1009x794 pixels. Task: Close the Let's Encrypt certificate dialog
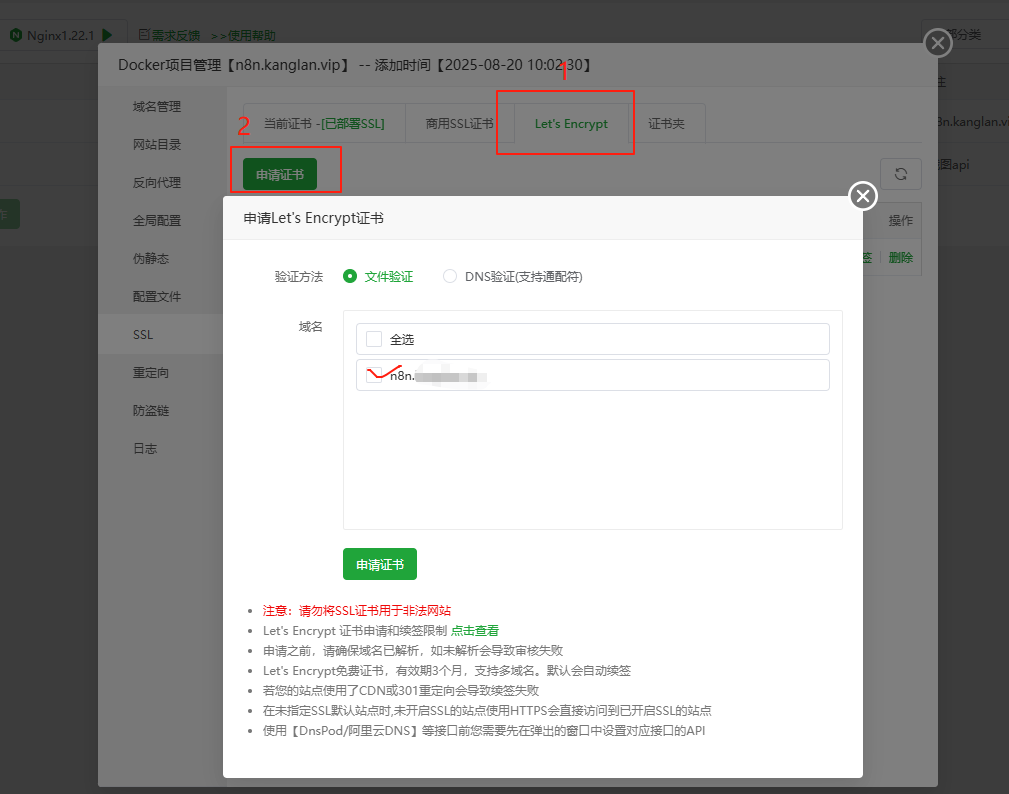click(863, 196)
